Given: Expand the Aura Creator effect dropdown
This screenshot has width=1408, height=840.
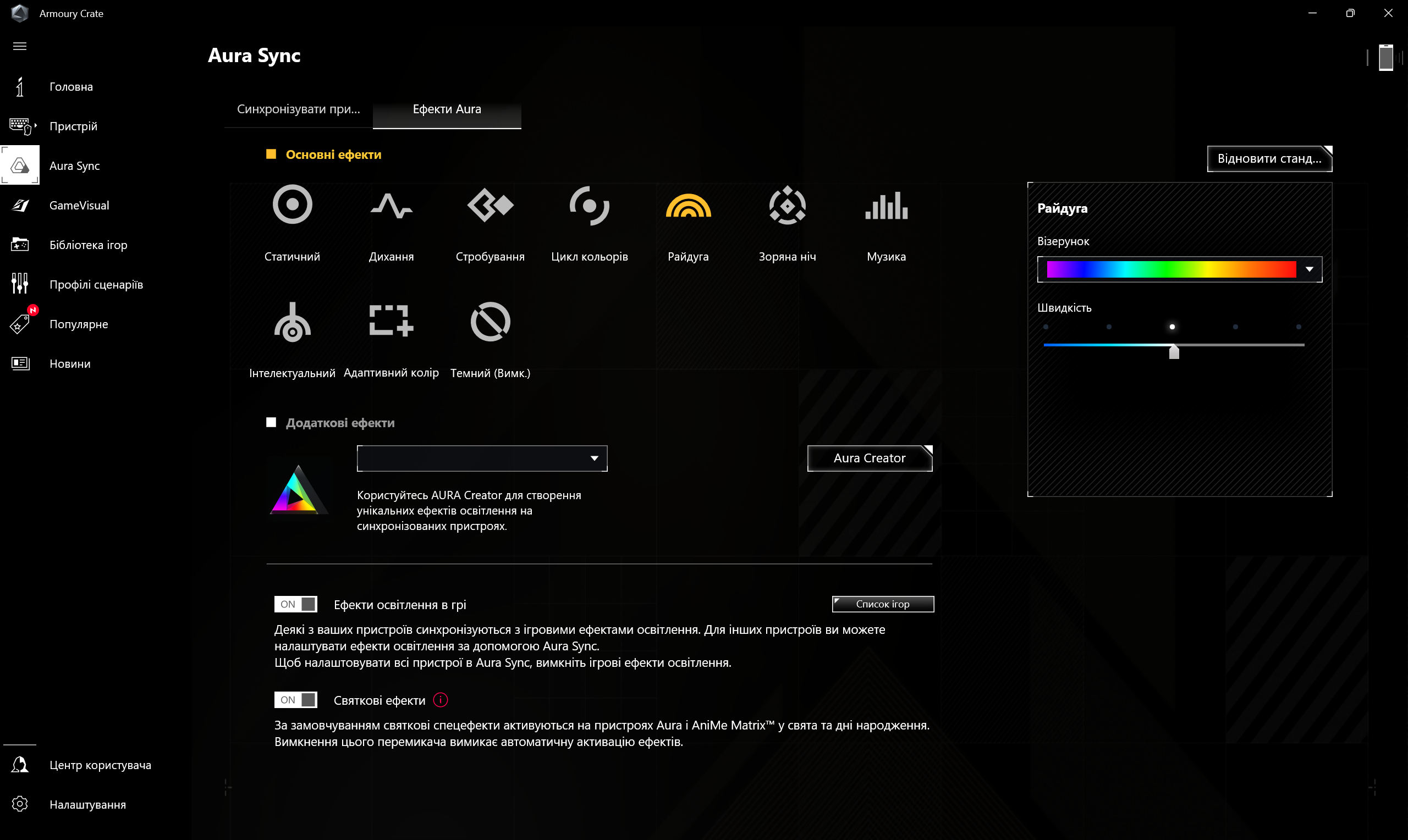Looking at the screenshot, I should tap(594, 458).
